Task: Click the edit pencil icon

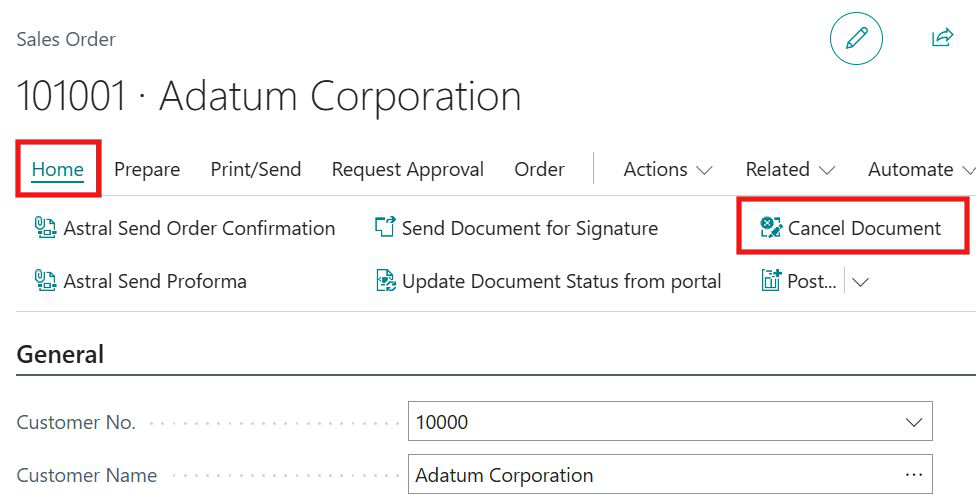Action: (x=856, y=39)
